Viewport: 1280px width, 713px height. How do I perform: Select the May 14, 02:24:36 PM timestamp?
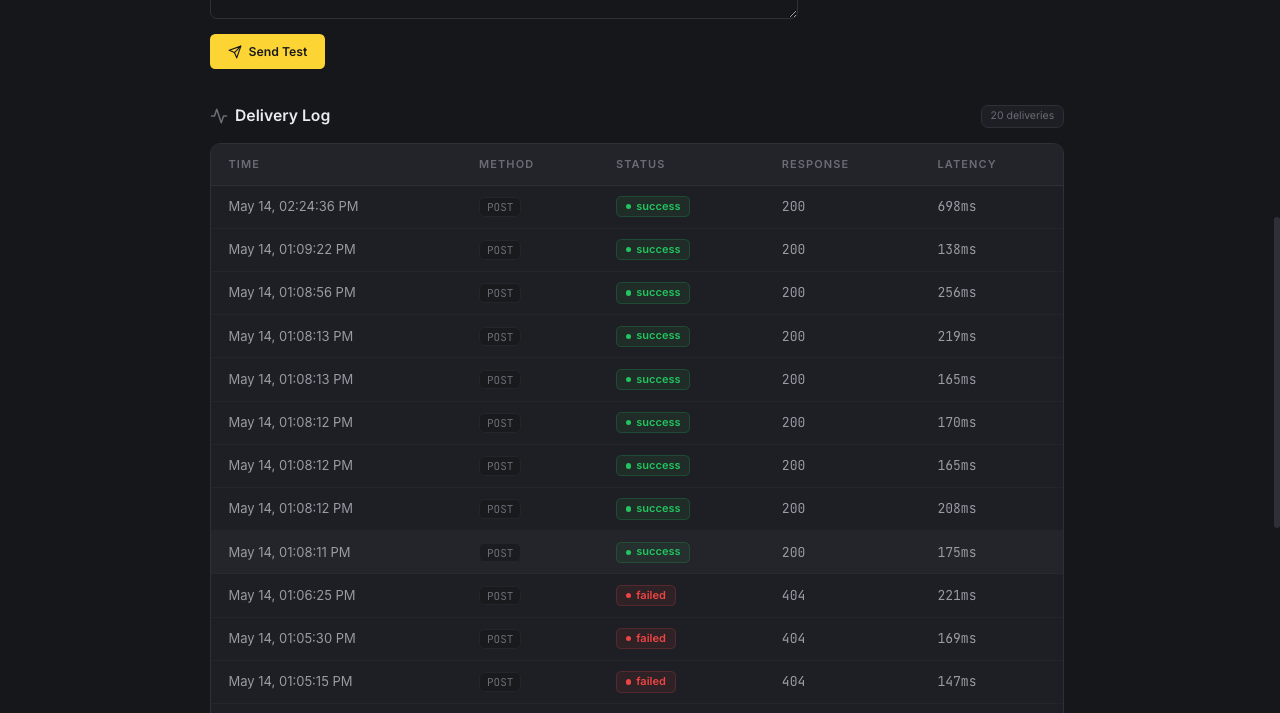pyautogui.click(x=293, y=206)
